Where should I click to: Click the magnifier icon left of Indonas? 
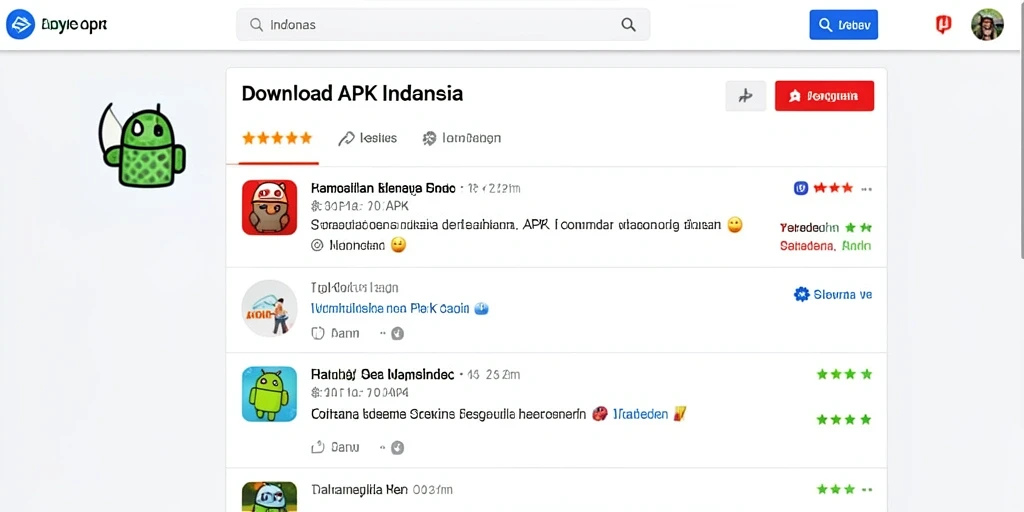click(x=257, y=25)
